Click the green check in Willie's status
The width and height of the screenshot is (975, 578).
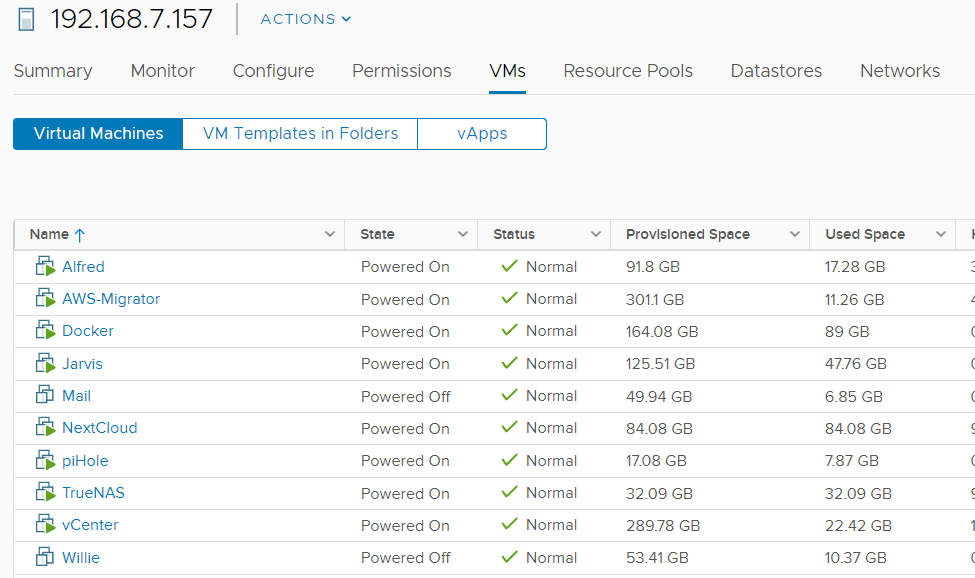click(509, 557)
